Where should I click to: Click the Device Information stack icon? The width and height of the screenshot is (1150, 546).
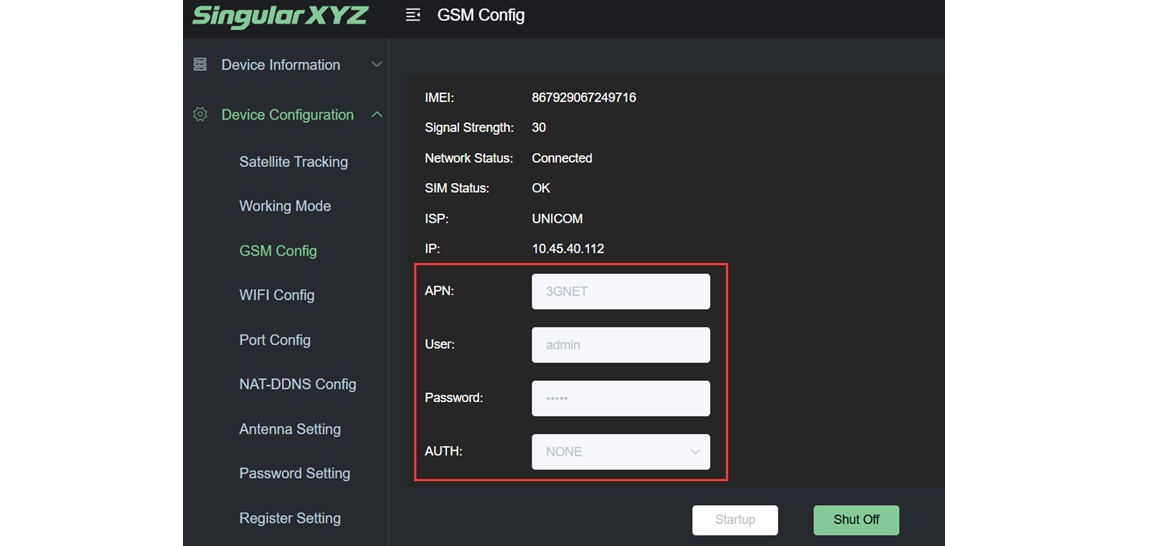pos(200,65)
